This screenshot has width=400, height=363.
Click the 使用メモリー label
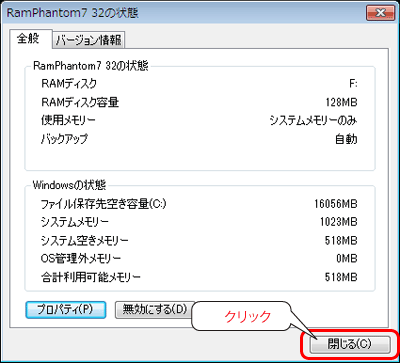point(68,121)
